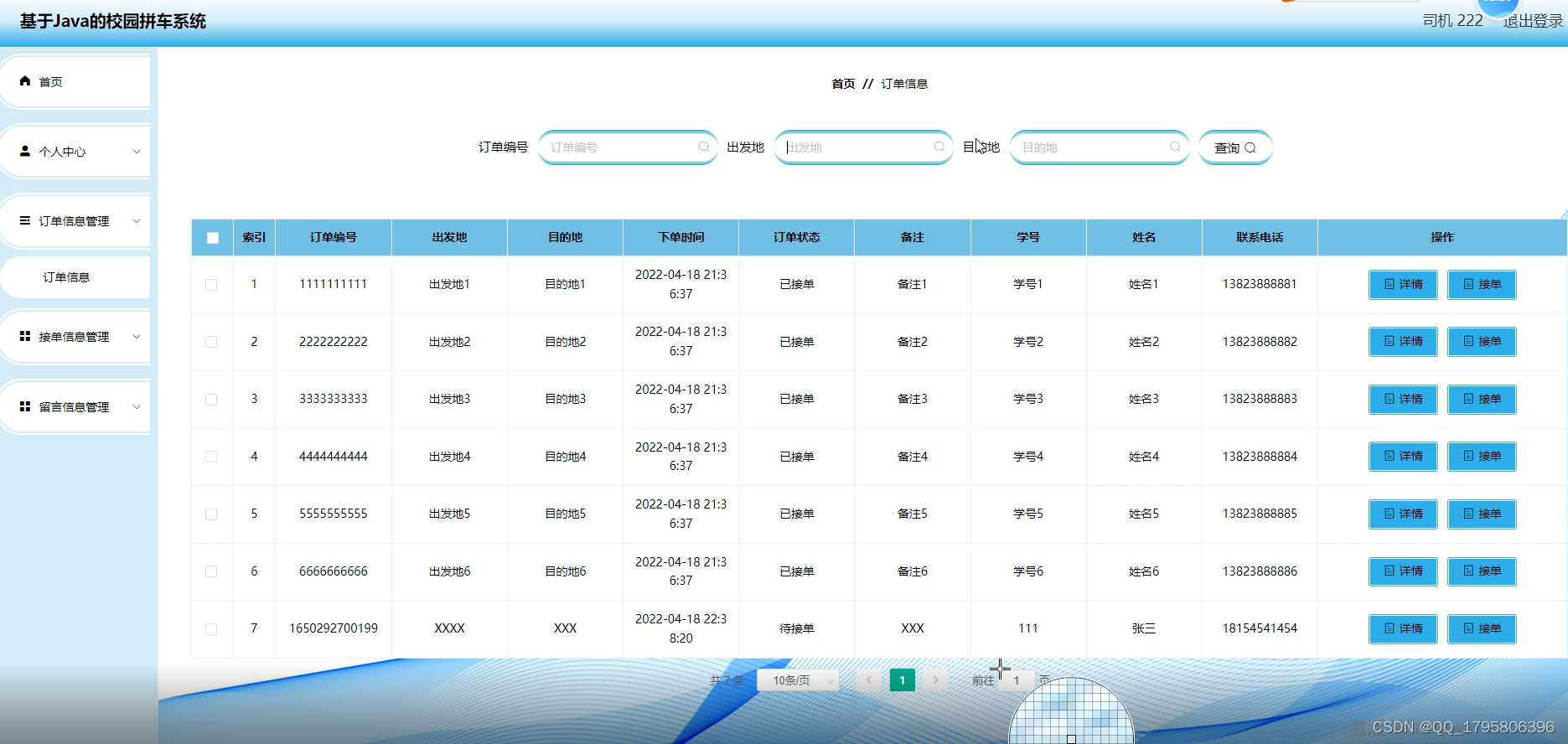
Task: Open the 首页 sidebar item
Action: point(75,81)
